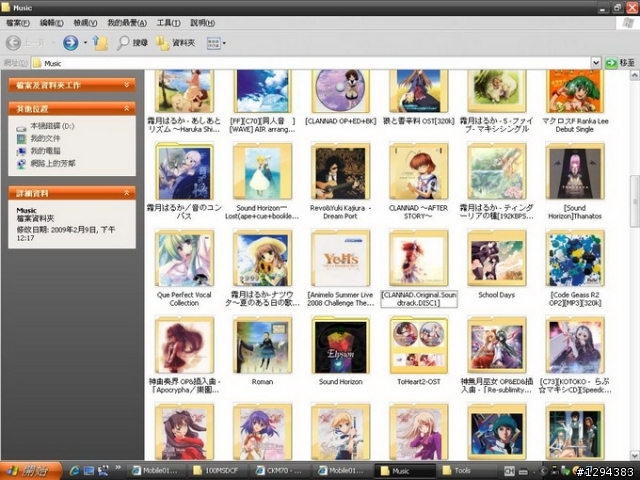
Task: Select the CLANNAD ~AFTER STORY~ folder
Action: (418, 181)
